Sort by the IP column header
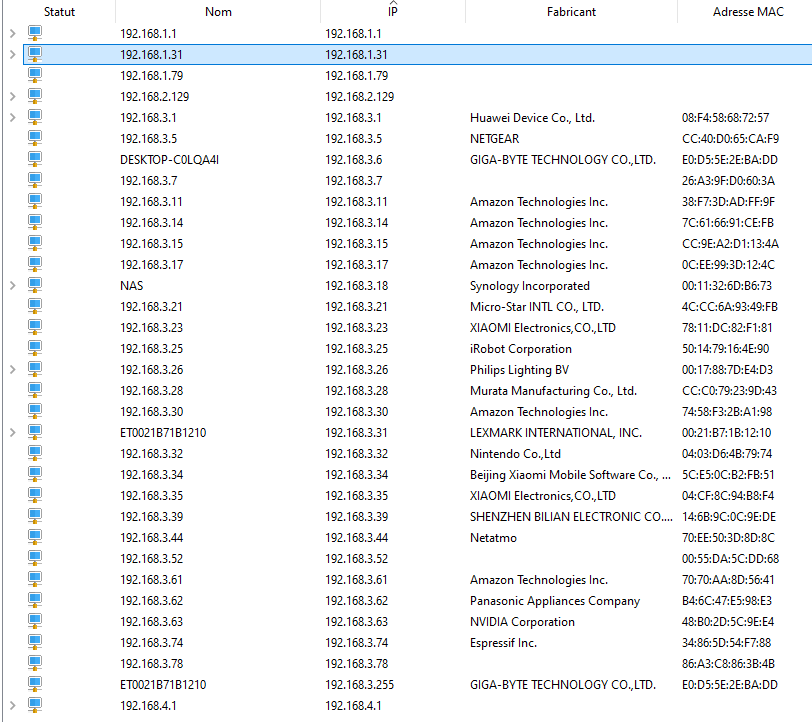Screen dimensions: 812x722 click(x=393, y=11)
